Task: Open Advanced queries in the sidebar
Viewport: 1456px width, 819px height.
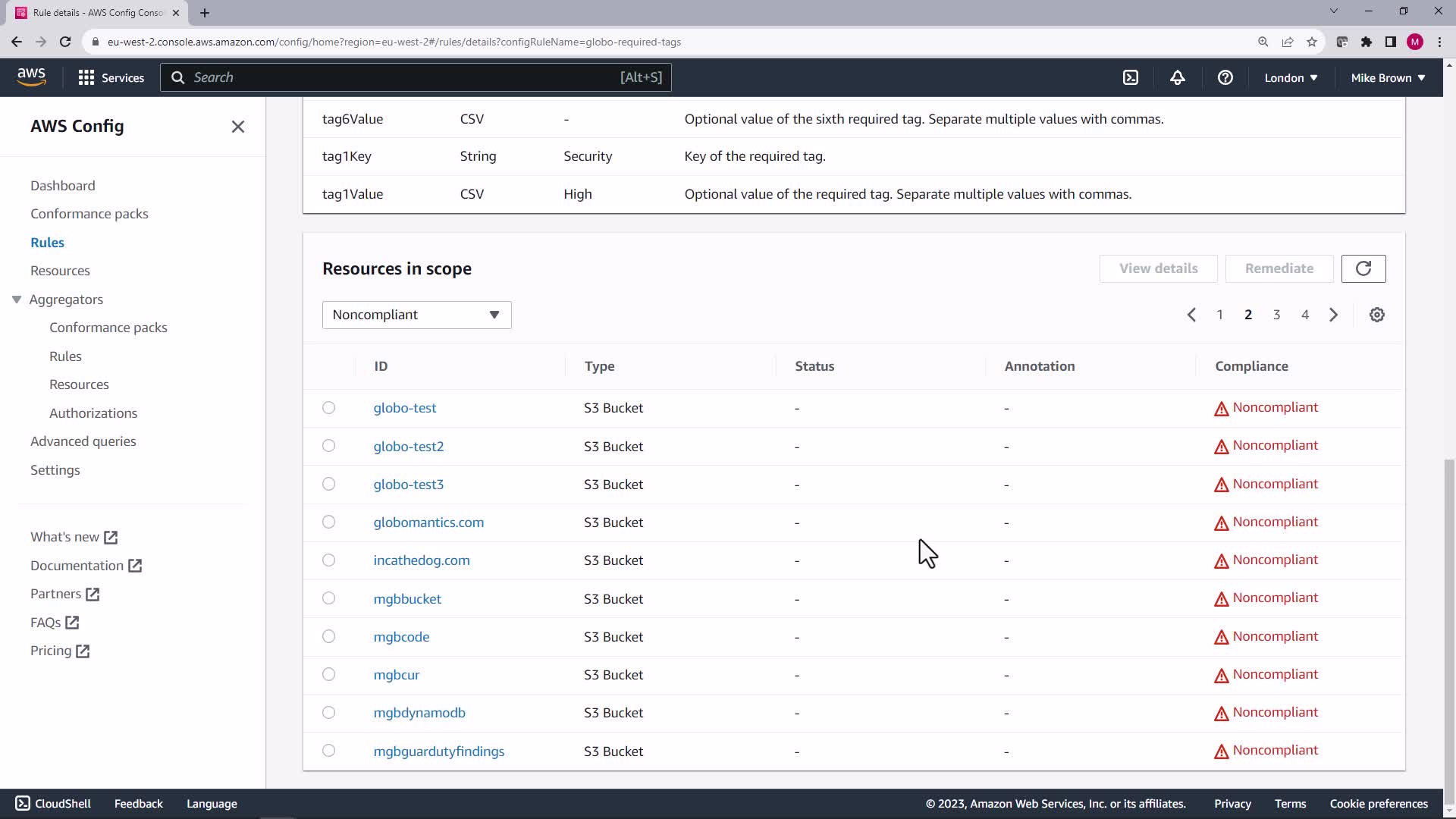Action: (83, 441)
